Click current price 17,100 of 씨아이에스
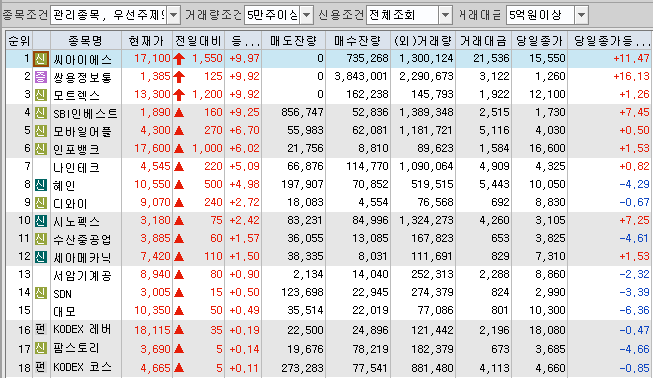This screenshot has width=653, height=378. pyautogui.click(x=152, y=58)
